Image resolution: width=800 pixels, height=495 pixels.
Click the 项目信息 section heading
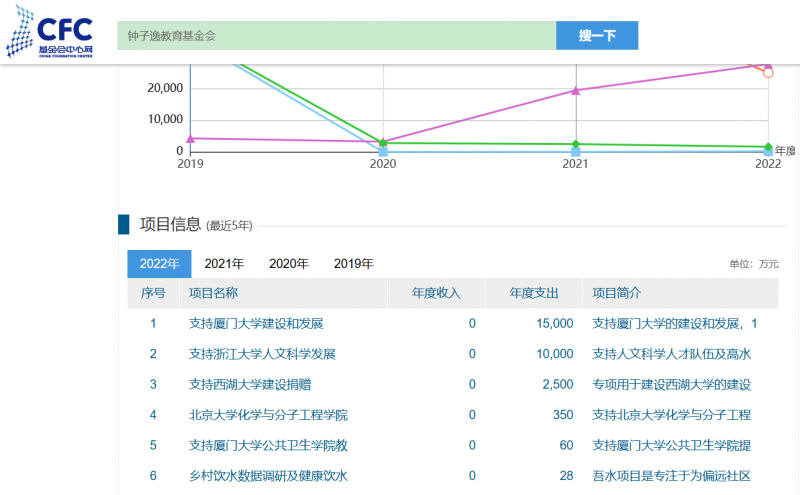pyautogui.click(x=170, y=225)
